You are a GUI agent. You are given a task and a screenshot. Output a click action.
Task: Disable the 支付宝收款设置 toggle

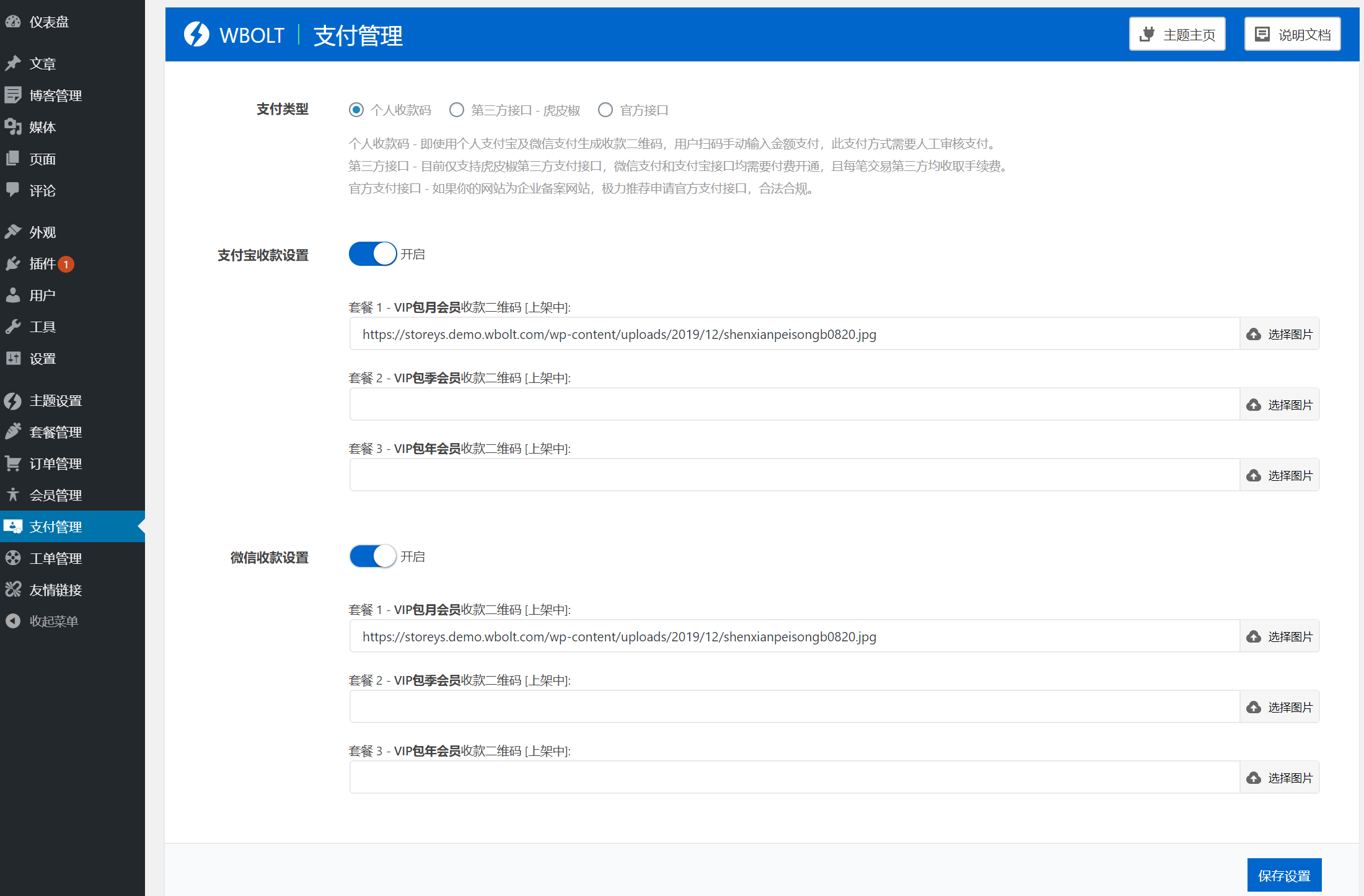(x=372, y=253)
